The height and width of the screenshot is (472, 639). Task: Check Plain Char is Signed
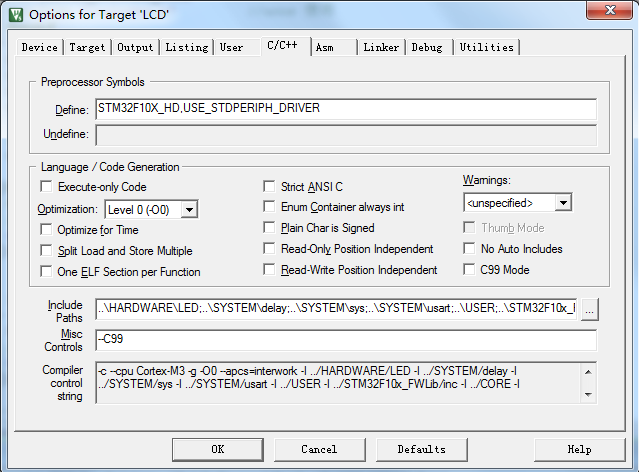[x=269, y=227]
